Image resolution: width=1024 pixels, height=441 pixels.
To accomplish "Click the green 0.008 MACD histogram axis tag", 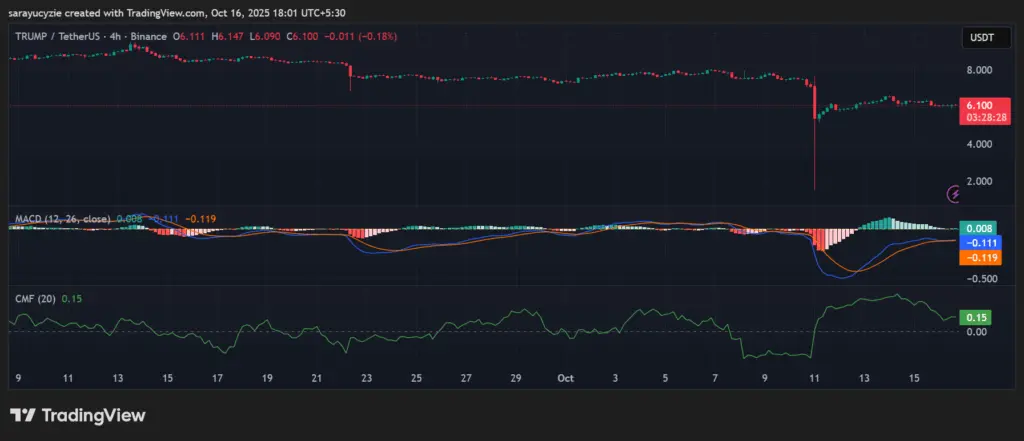I will point(978,229).
